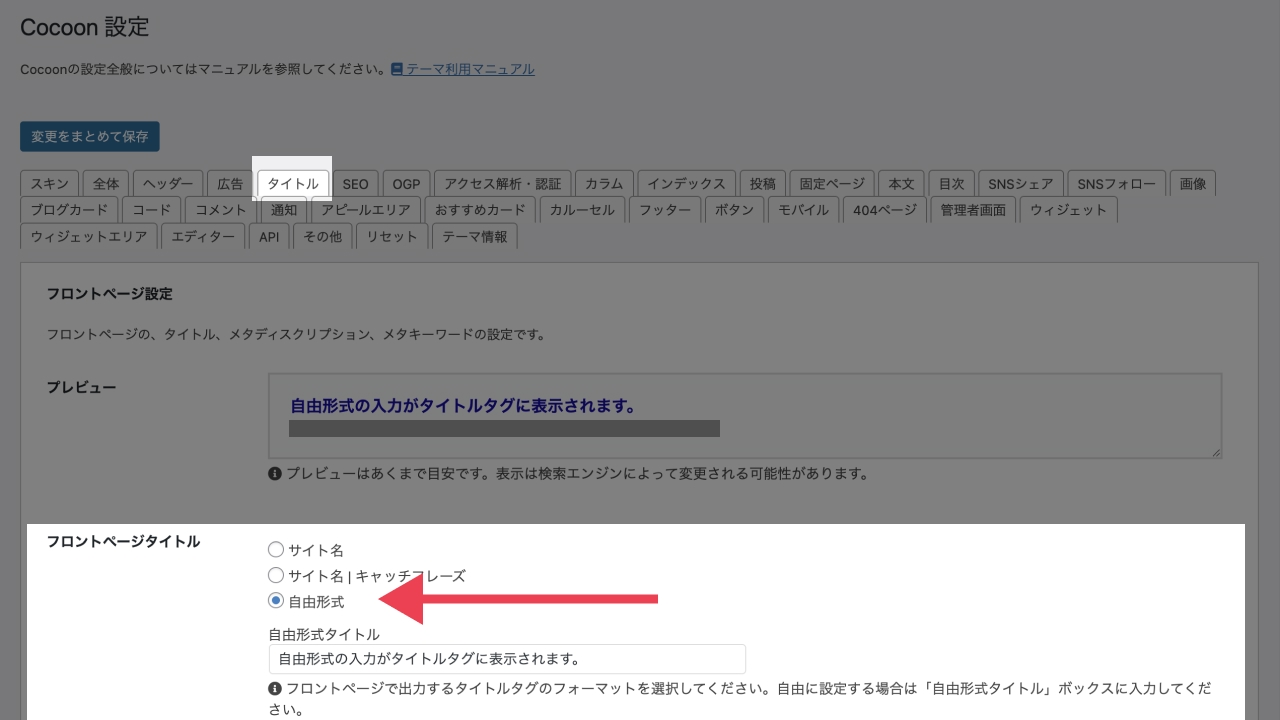Go to the コード tab
This screenshot has width=1280, height=720.
coord(152,210)
